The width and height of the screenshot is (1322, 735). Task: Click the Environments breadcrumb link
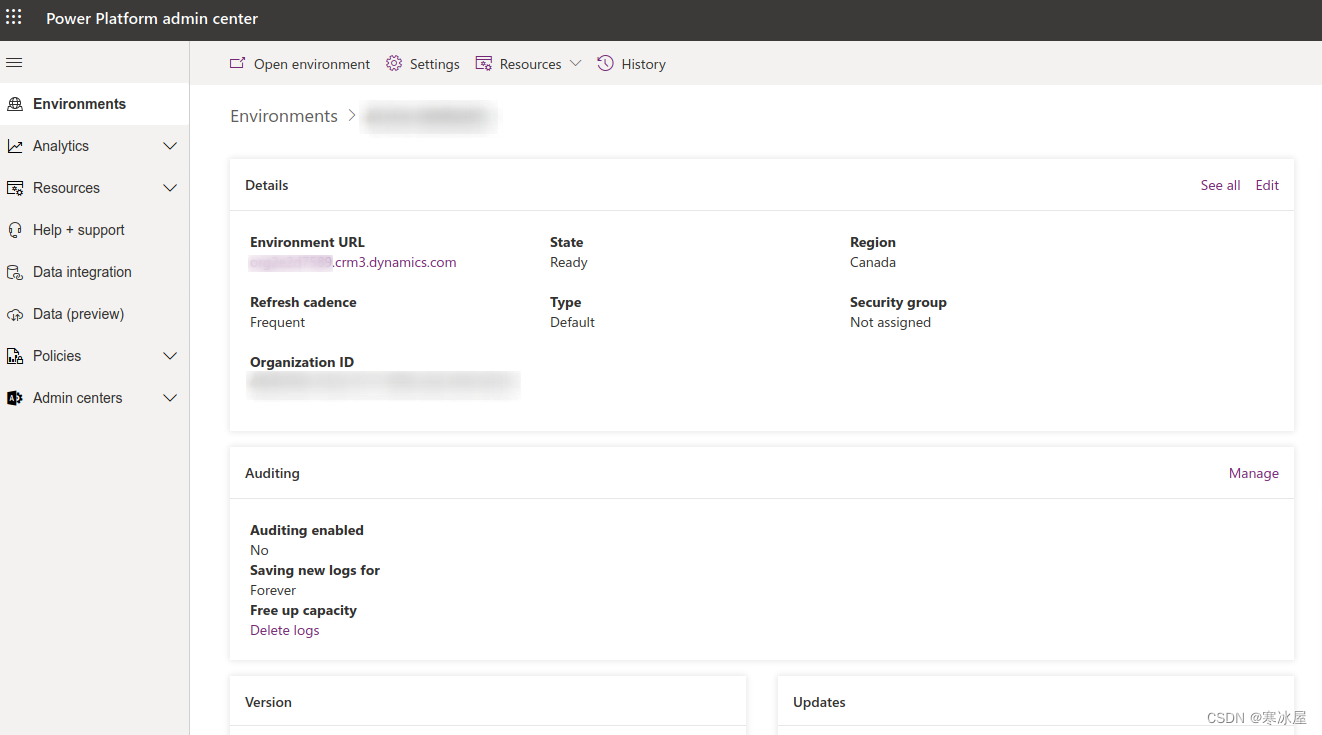(x=284, y=116)
